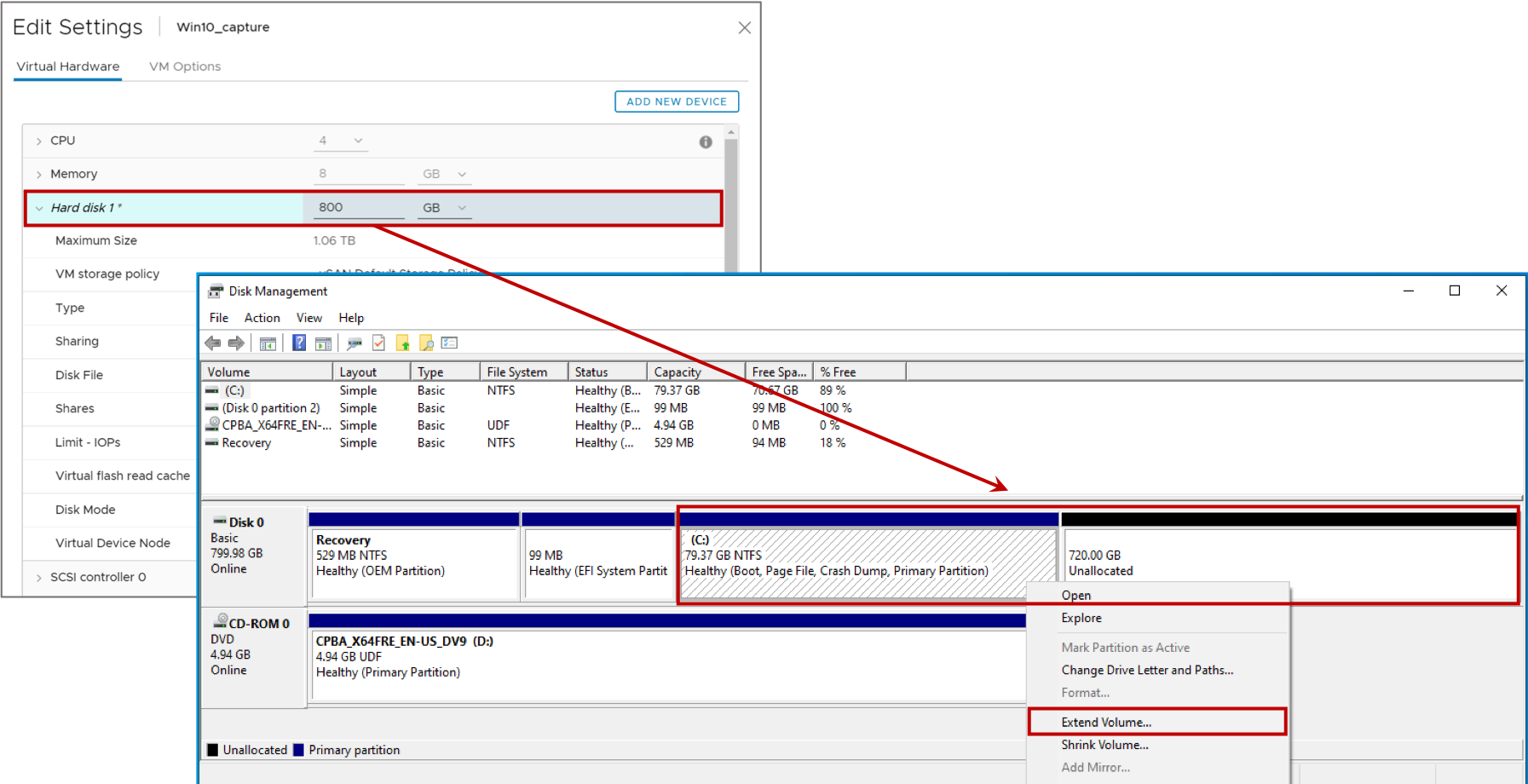Sort by the Layout column header
Image resolution: width=1528 pixels, height=784 pixels.
372,372
